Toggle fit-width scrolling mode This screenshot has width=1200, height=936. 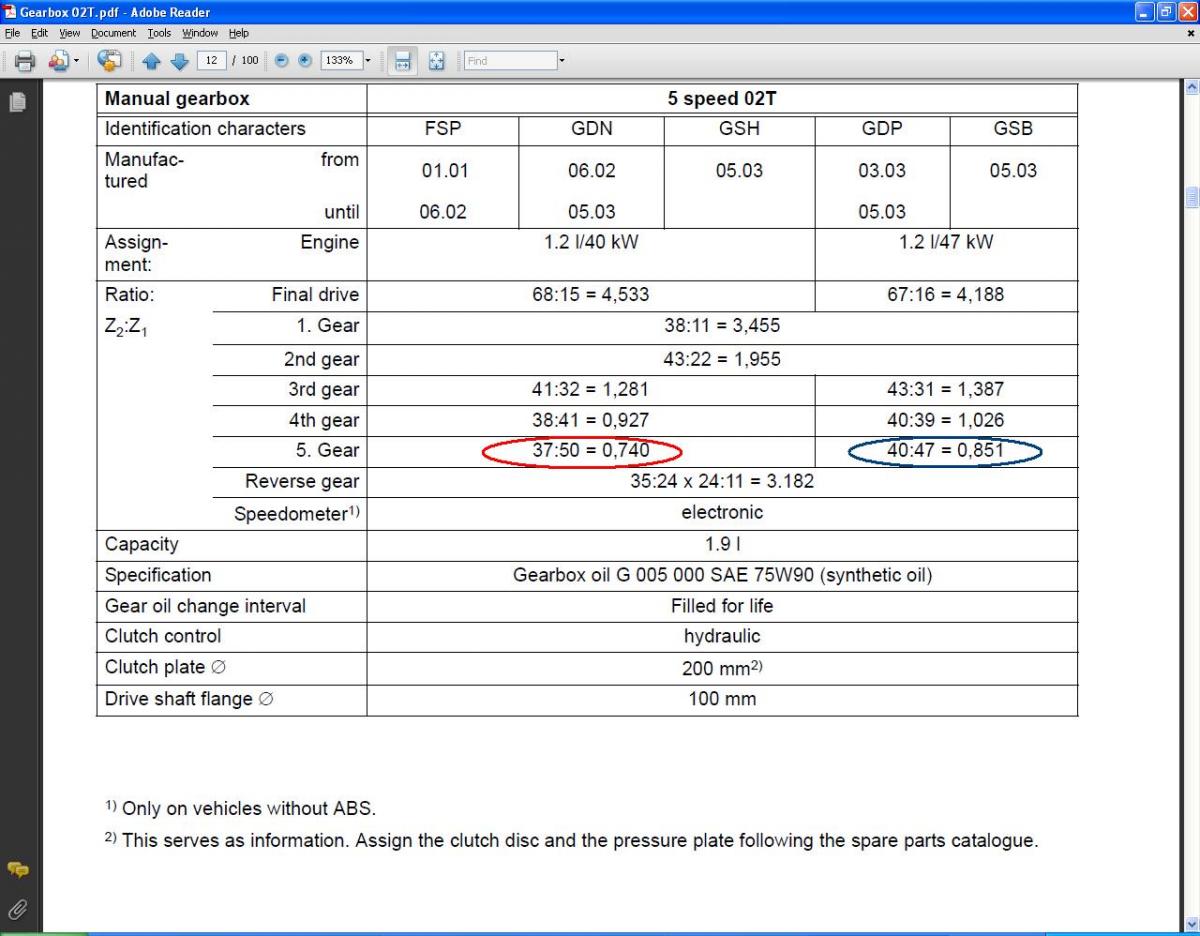click(402, 61)
